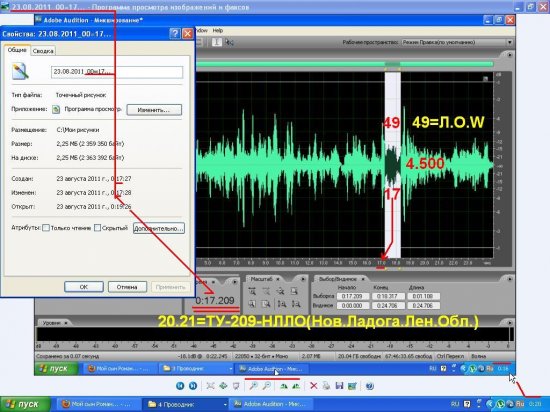
Task: Enable the Только чтение checkbox
Action: point(46,228)
